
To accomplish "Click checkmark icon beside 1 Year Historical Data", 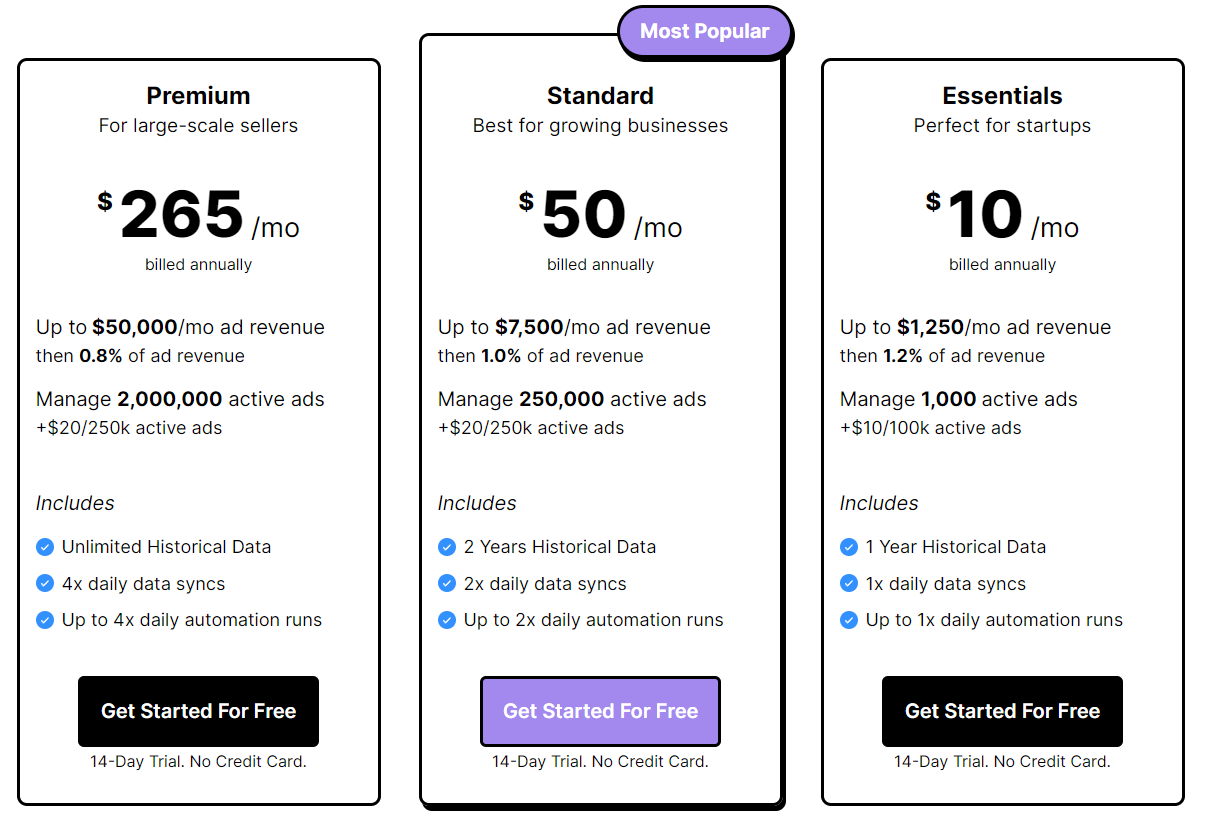I will [849, 547].
